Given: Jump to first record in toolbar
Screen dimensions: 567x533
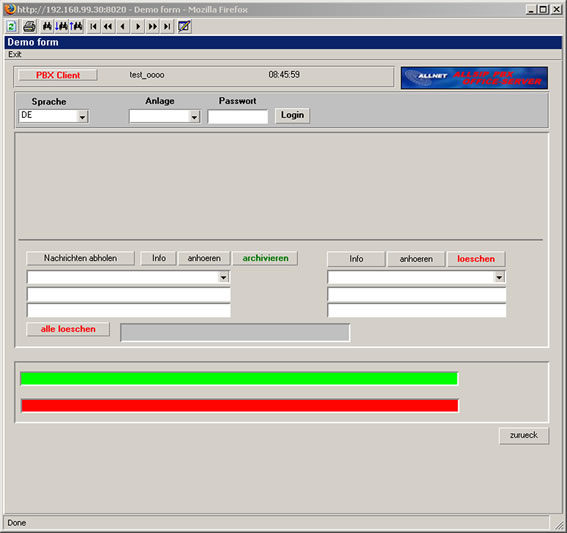Looking at the screenshot, I should [x=93, y=26].
